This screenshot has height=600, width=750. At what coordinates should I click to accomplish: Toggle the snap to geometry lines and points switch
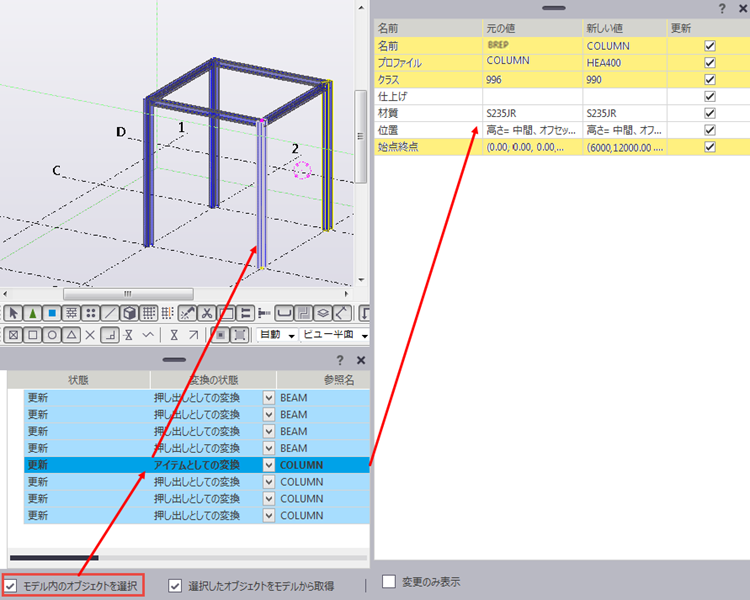(x=240, y=335)
